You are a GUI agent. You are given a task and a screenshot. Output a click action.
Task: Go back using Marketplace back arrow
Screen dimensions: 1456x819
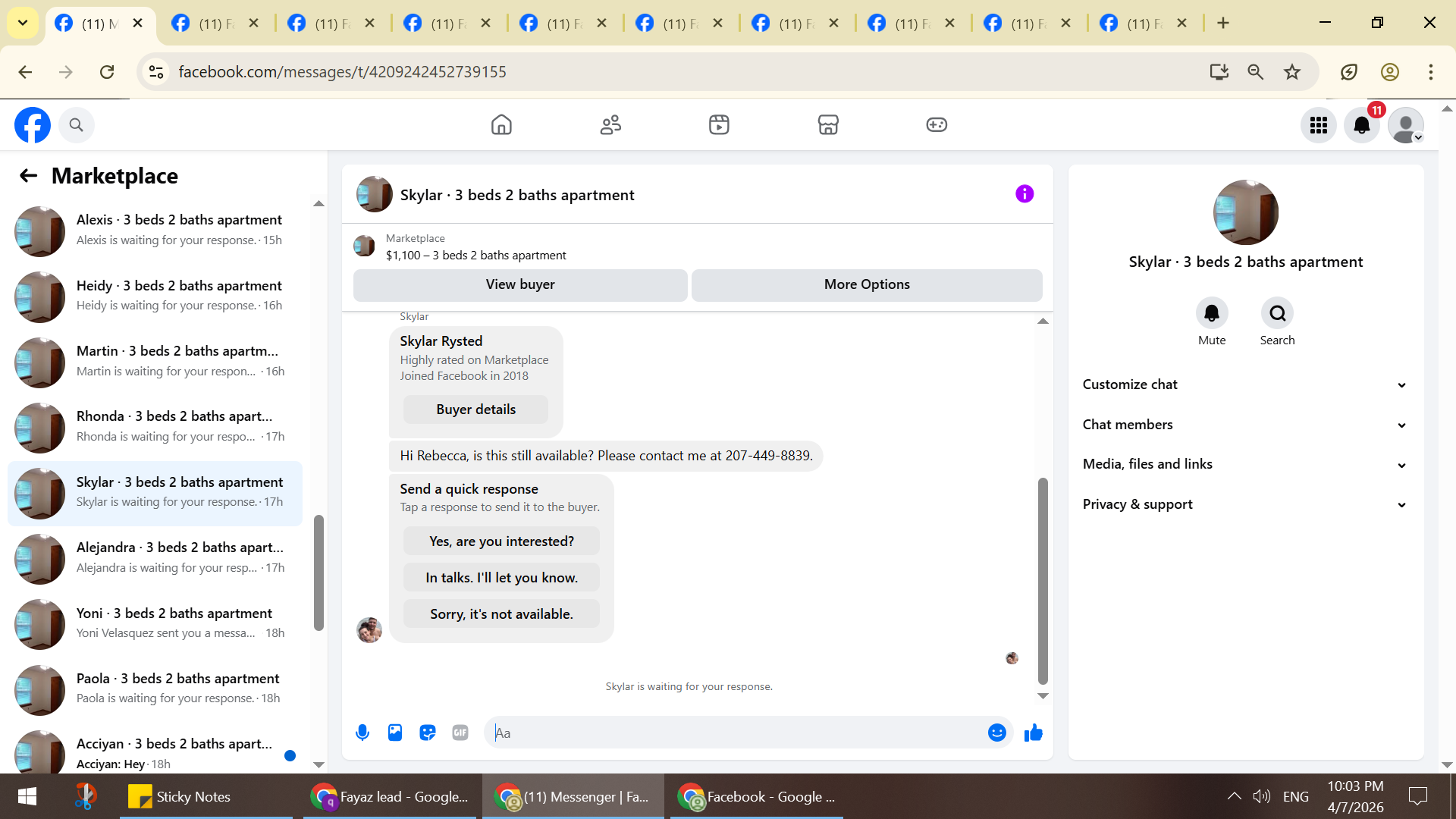29,176
